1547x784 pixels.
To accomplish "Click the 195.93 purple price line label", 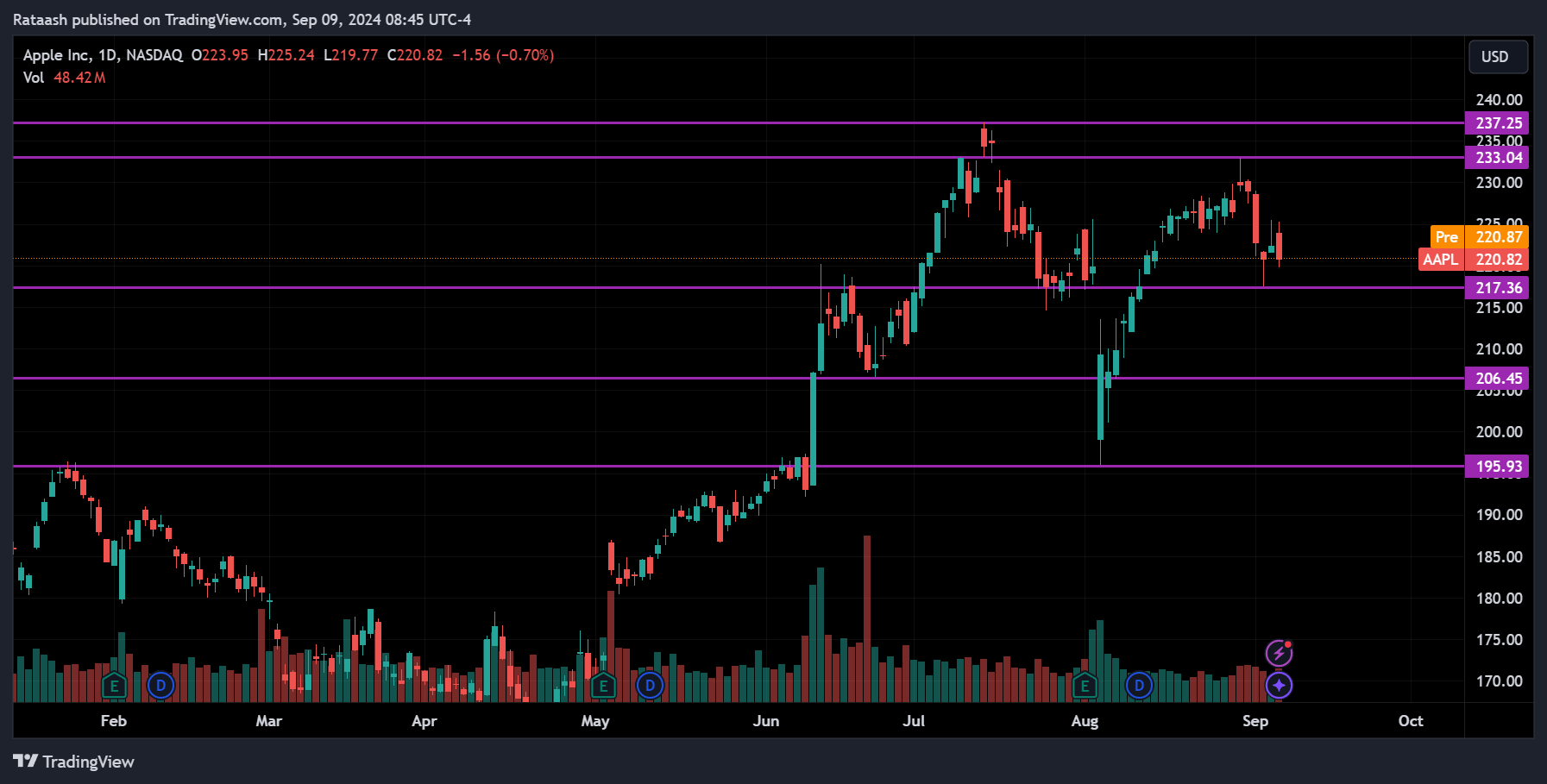I will [1497, 467].
